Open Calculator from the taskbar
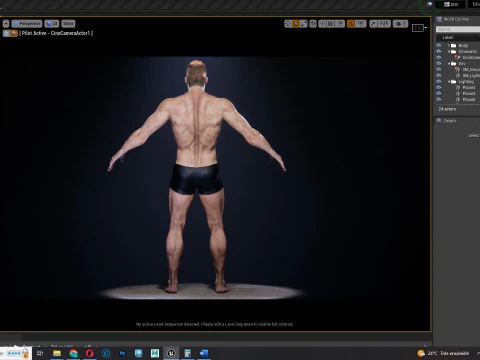Image resolution: width=480 pixels, height=360 pixels. (188, 353)
